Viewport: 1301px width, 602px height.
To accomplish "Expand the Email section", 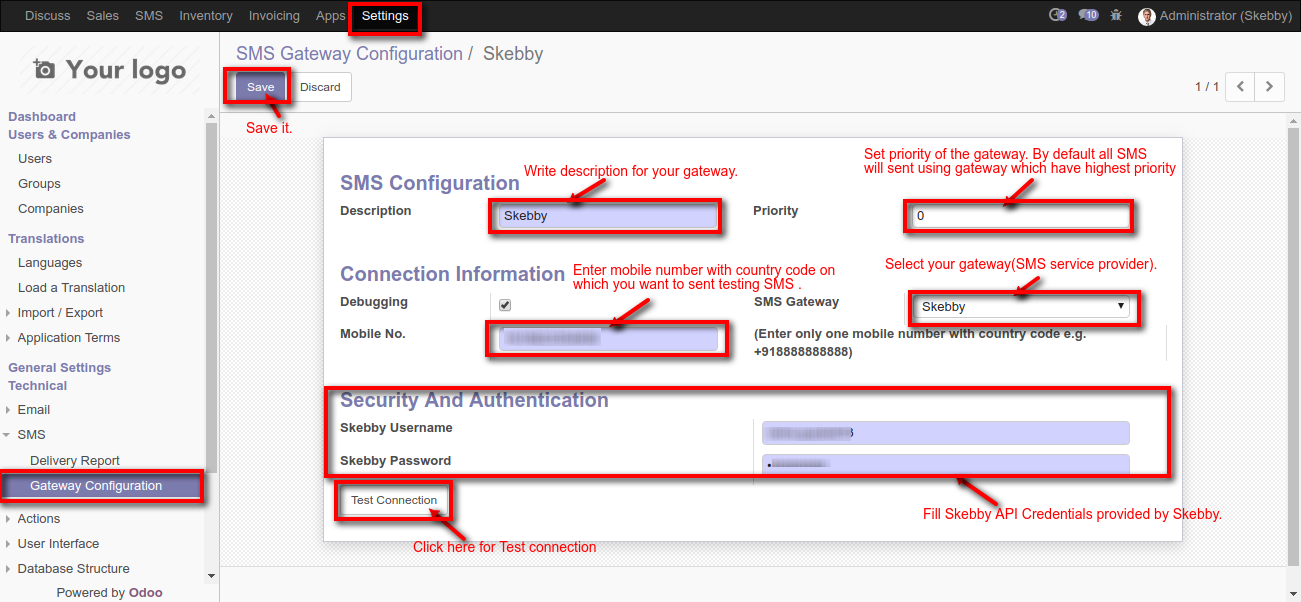I will pos(33,410).
